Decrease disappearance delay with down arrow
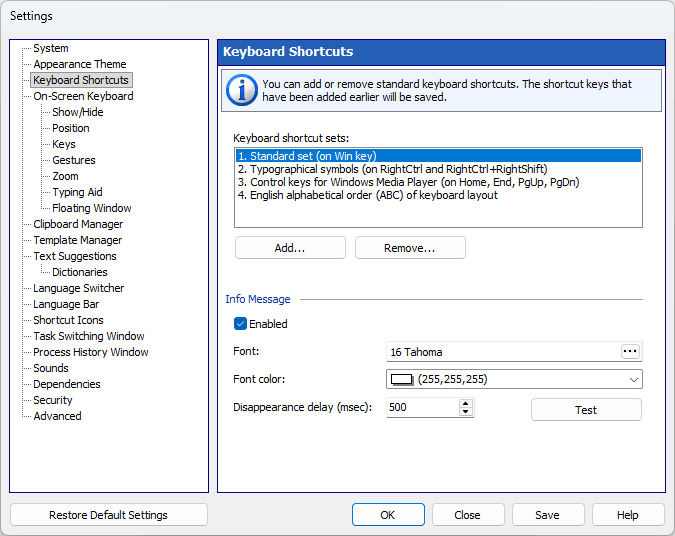 click(465, 412)
